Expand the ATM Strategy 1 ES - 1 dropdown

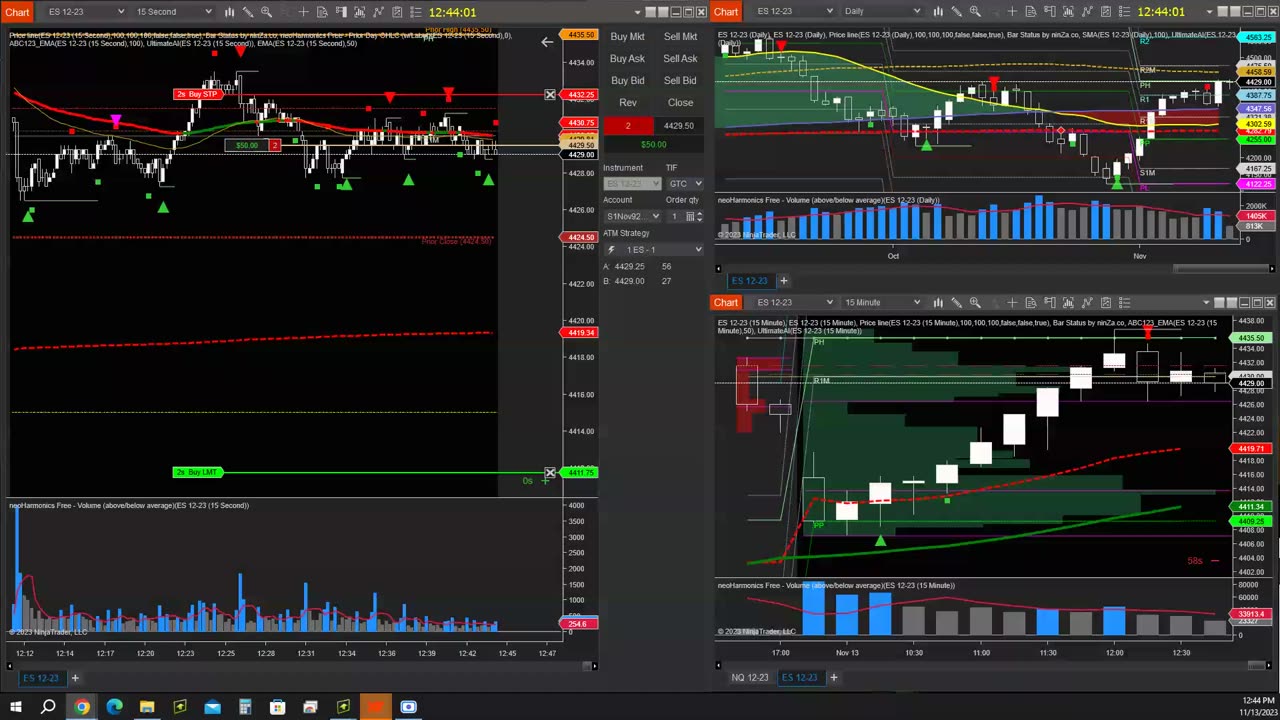[653, 249]
